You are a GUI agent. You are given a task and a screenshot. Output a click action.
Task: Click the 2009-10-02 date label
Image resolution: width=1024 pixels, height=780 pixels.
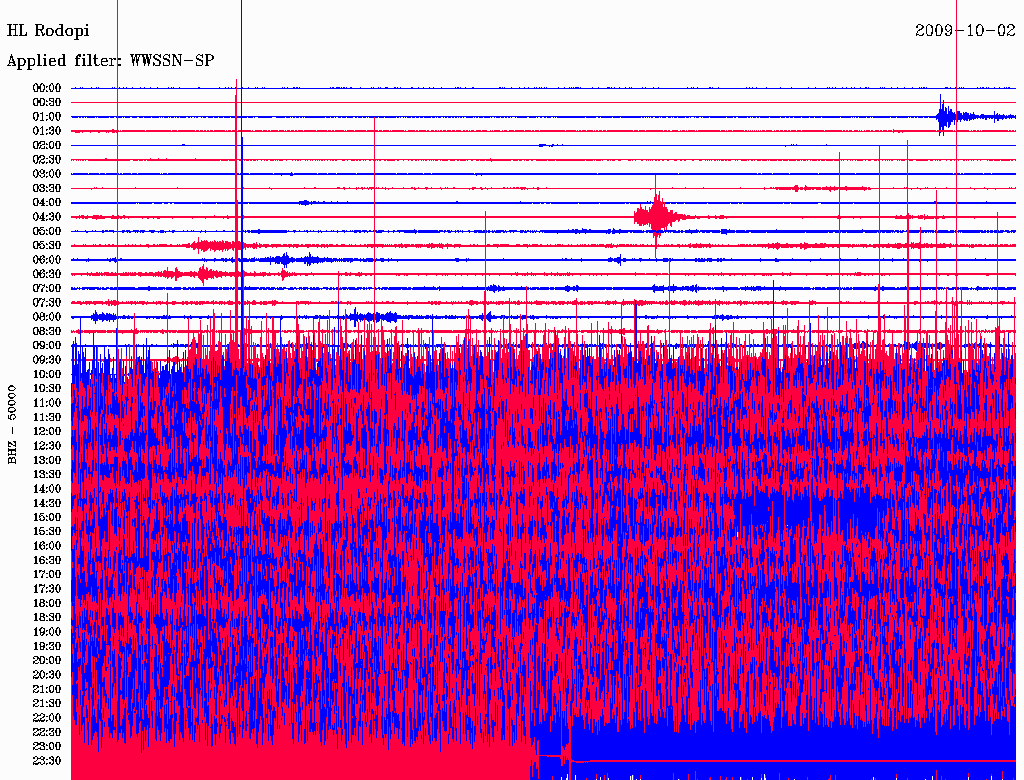point(964,31)
